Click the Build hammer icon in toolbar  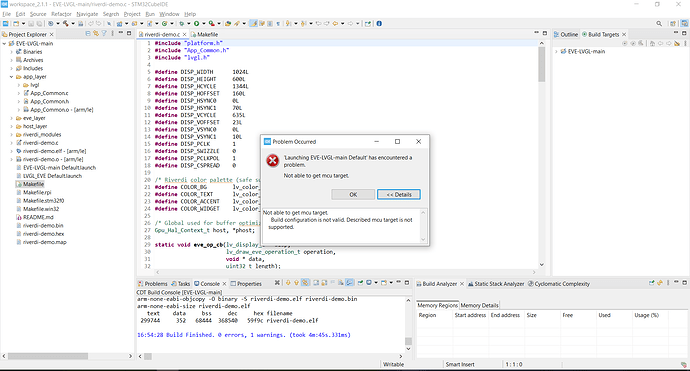tap(66, 23)
